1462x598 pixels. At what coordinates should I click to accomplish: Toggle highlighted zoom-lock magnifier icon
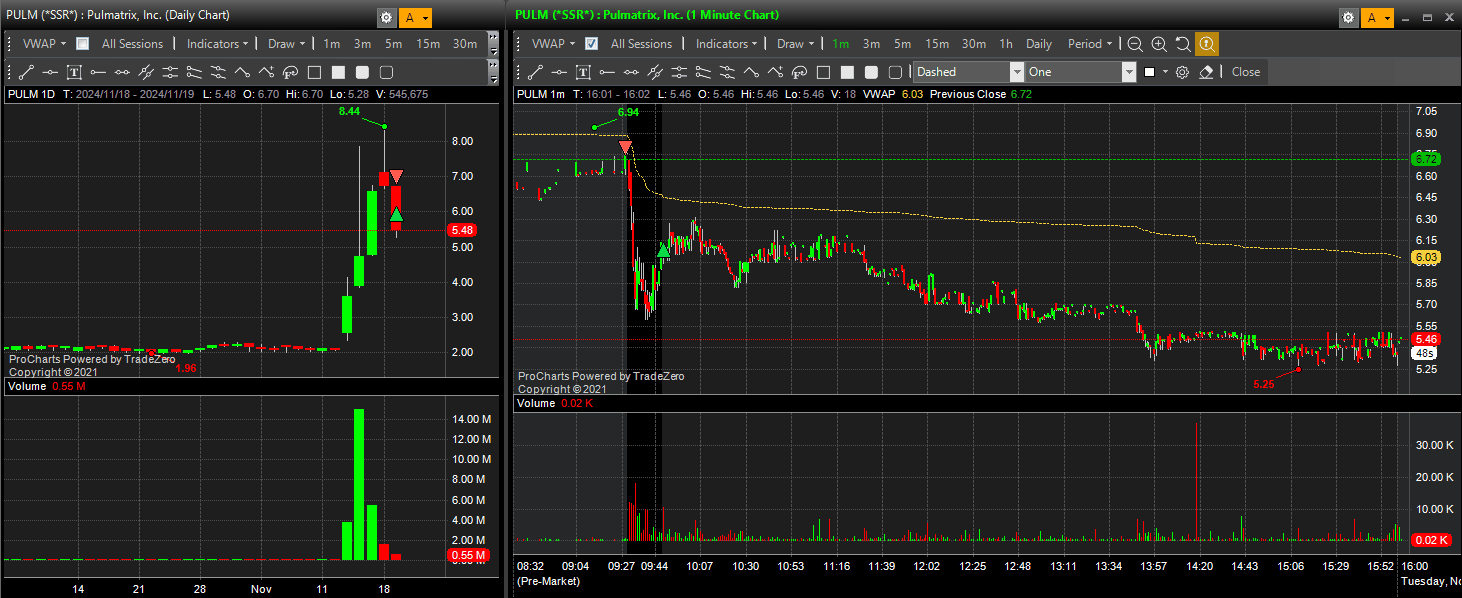pos(1207,44)
